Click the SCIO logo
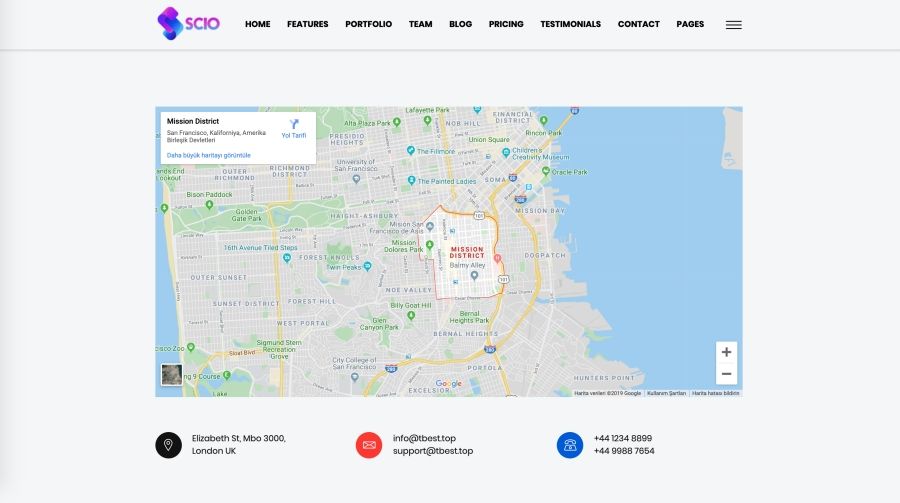The image size is (900, 503). click(x=188, y=24)
